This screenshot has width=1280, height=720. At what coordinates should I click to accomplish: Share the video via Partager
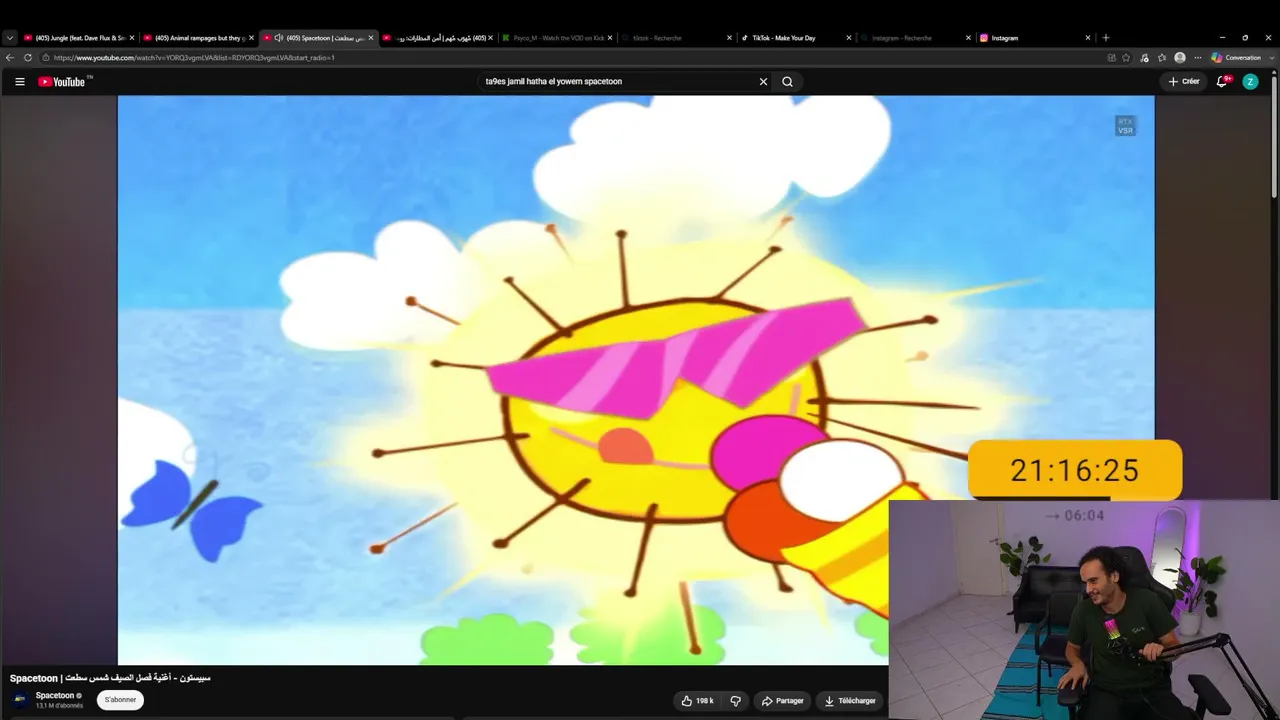tap(782, 701)
